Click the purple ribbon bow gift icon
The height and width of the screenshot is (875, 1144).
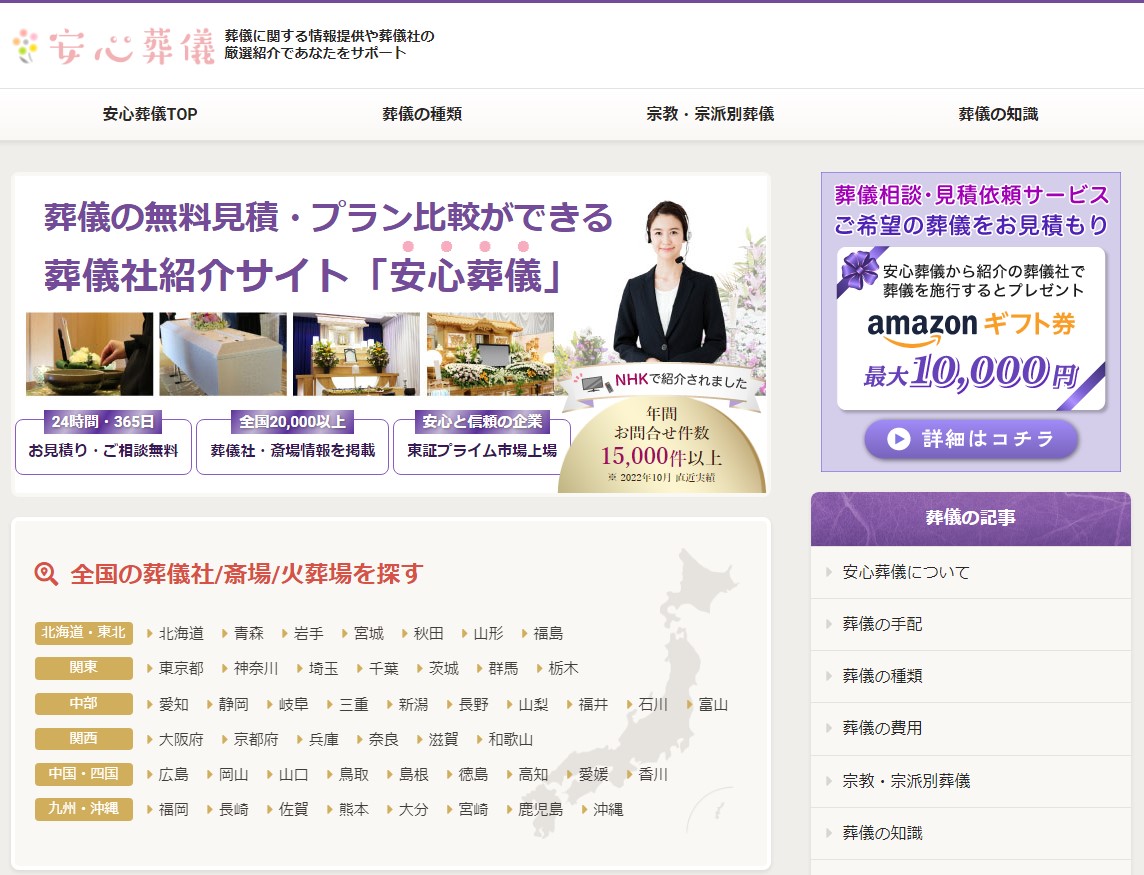pos(858,269)
